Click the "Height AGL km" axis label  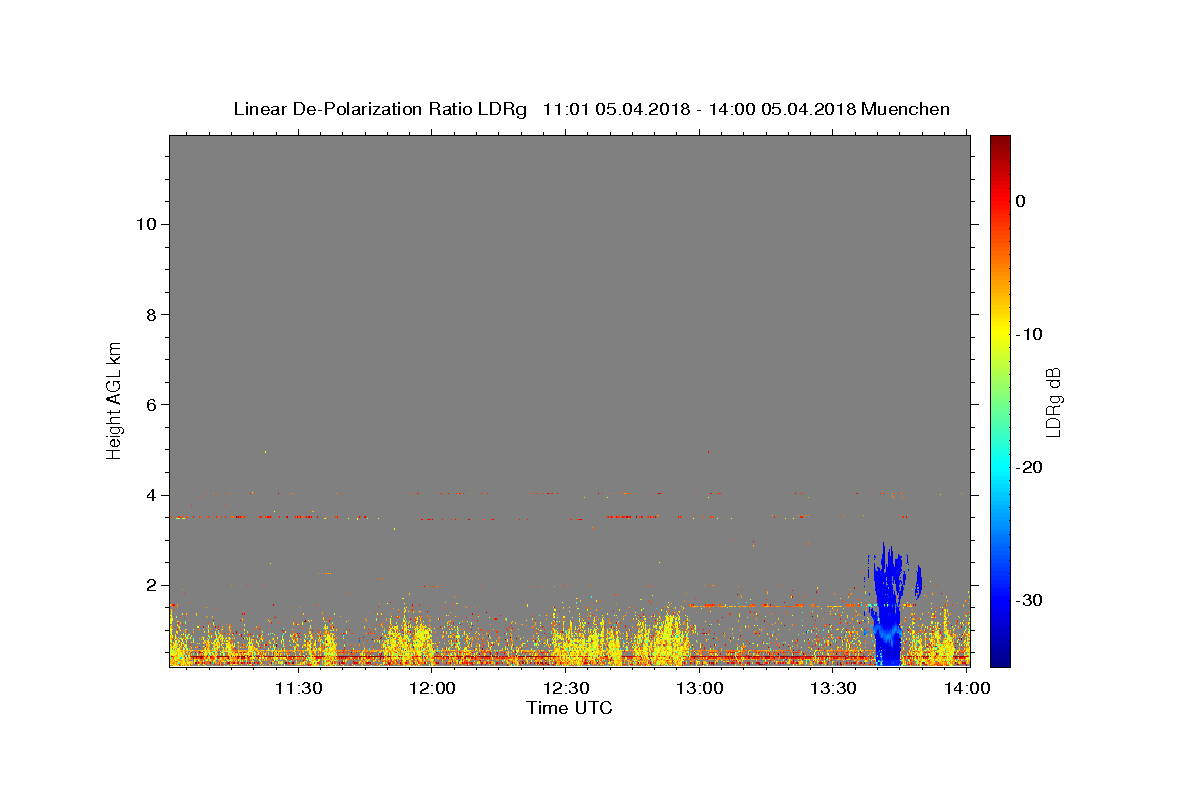[114, 400]
